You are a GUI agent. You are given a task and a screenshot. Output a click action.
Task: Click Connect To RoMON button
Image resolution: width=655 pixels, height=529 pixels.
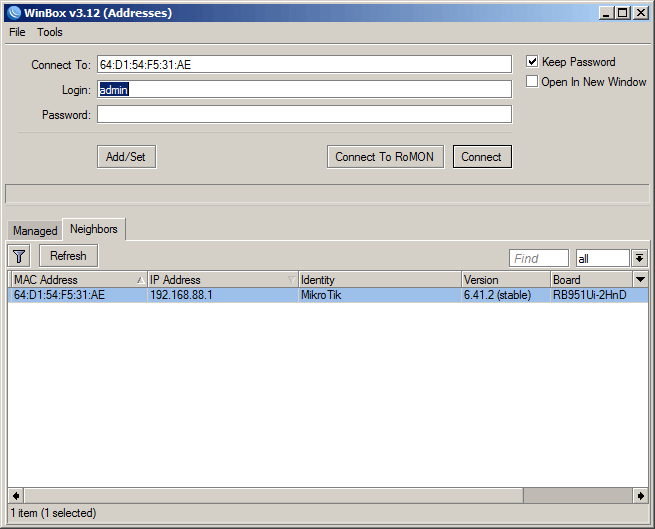385,157
